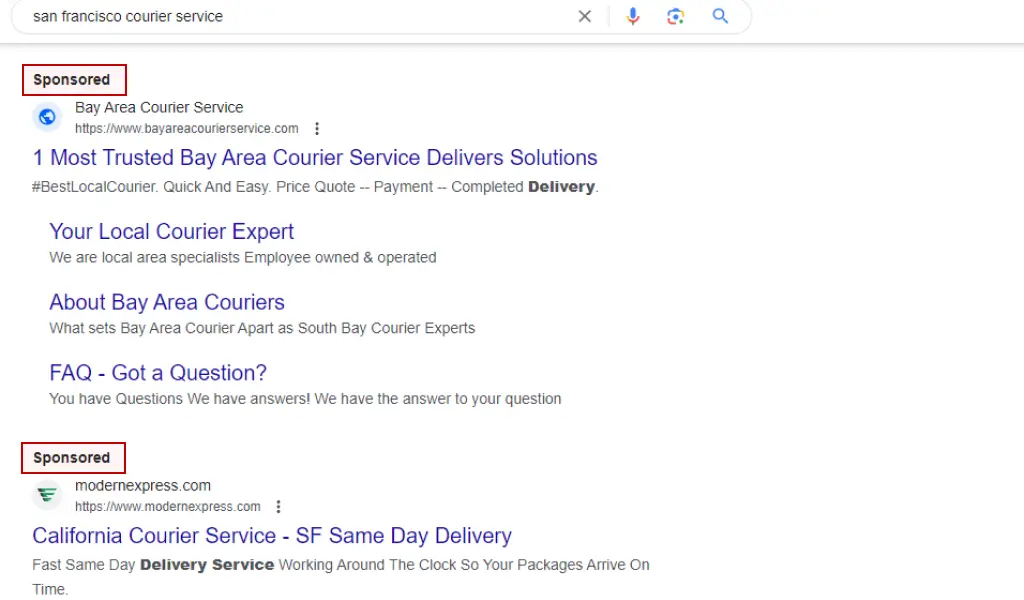This screenshot has width=1024, height=600.
Task: Open "FAQ - Got a Question?" sitelink
Action: [x=158, y=373]
